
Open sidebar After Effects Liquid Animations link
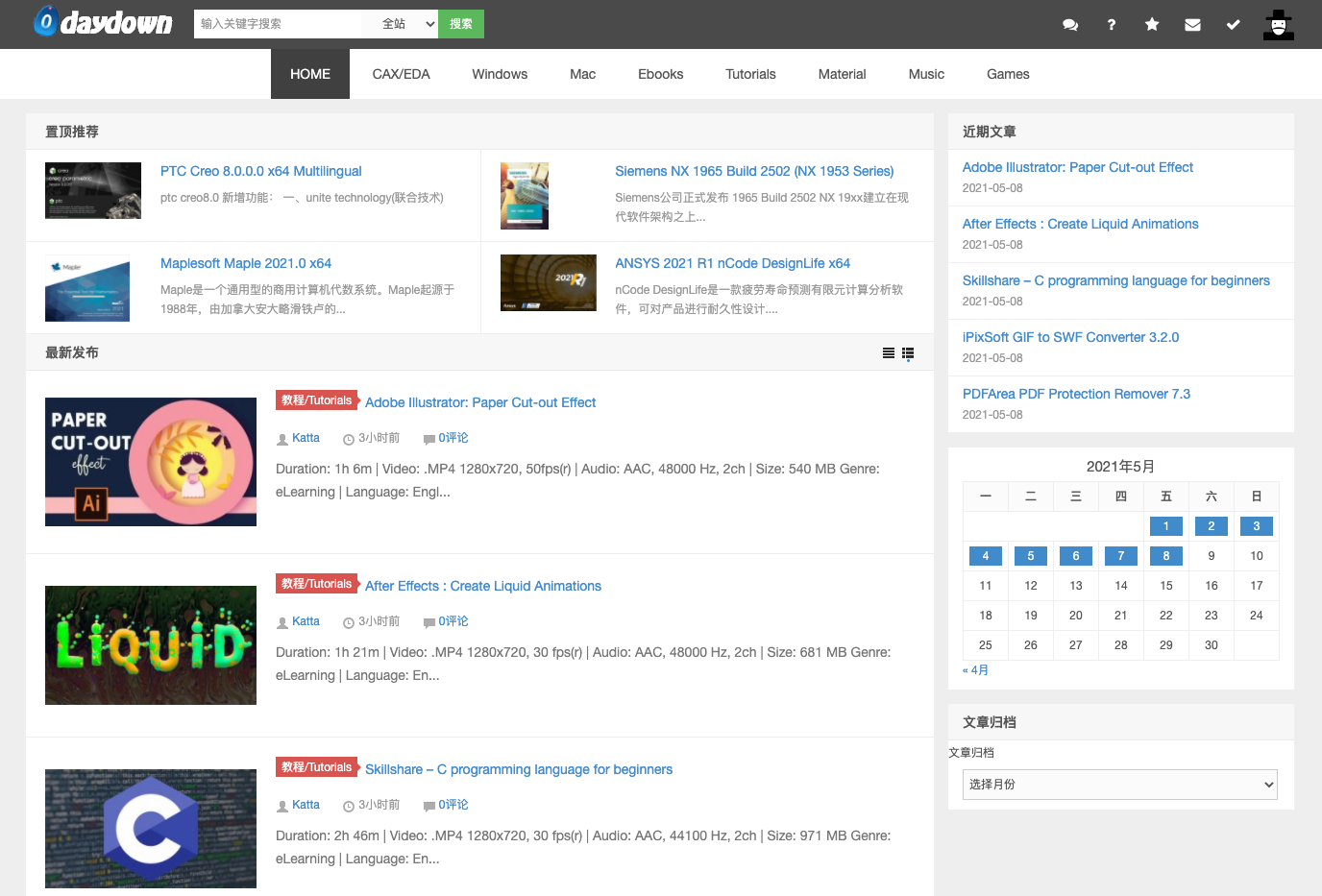click(1081, 224)
